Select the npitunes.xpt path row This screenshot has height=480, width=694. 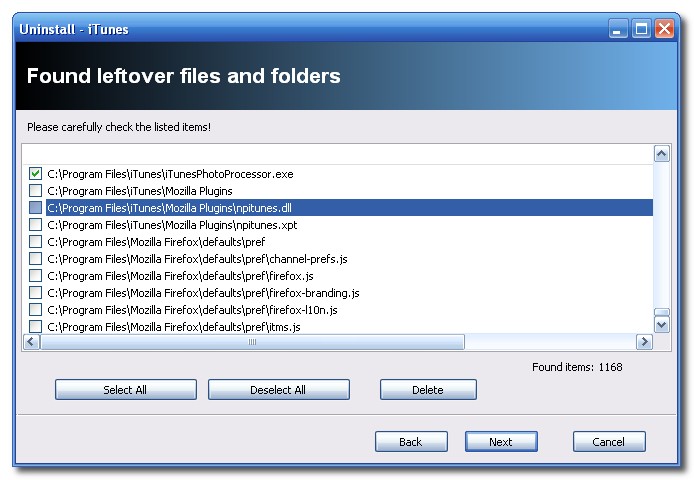172,225
